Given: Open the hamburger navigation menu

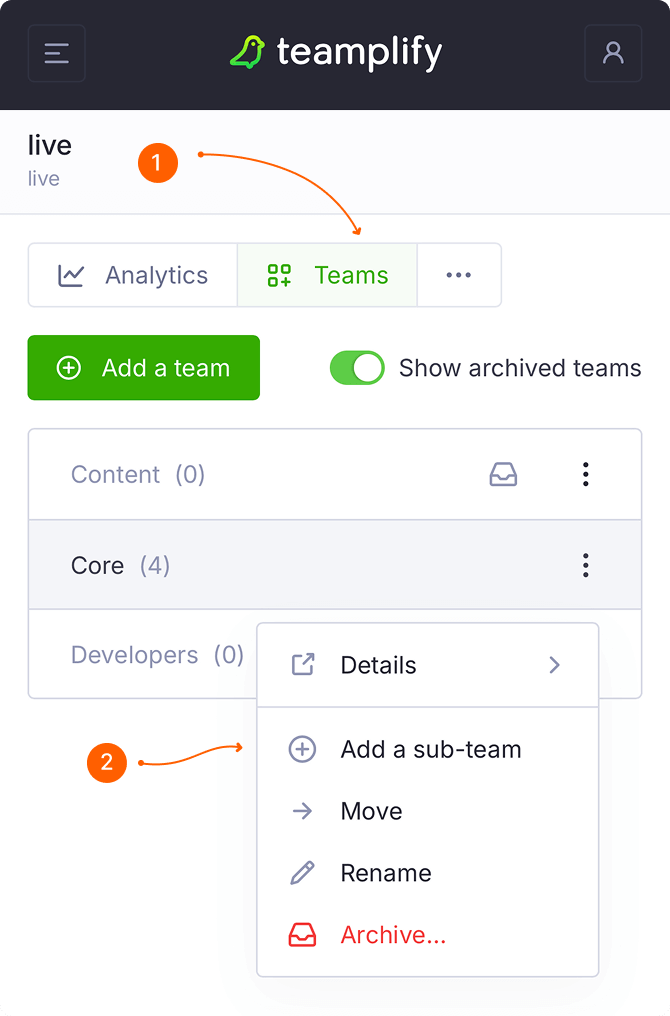Looking at the screenshot, I should tap(57, 53).
